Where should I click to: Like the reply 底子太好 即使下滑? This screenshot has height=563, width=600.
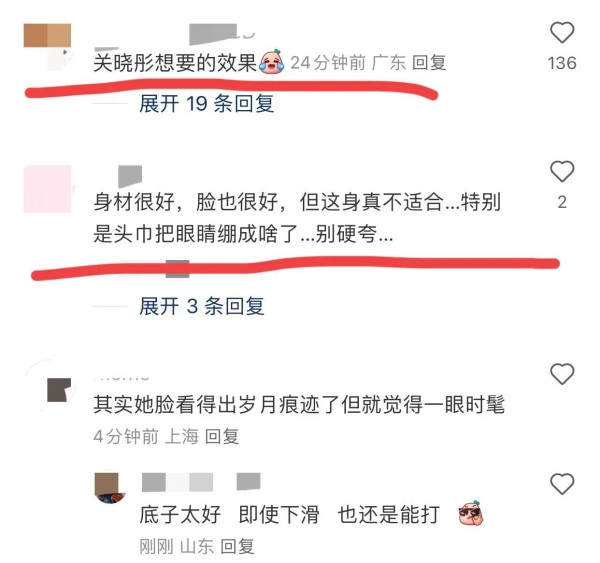(x=562, y=484)
